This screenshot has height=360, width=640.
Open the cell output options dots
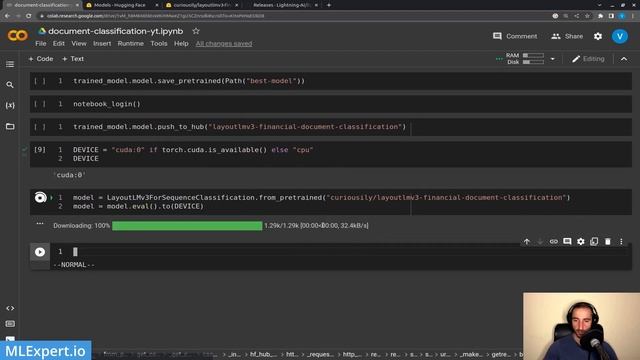pos(40,223)
